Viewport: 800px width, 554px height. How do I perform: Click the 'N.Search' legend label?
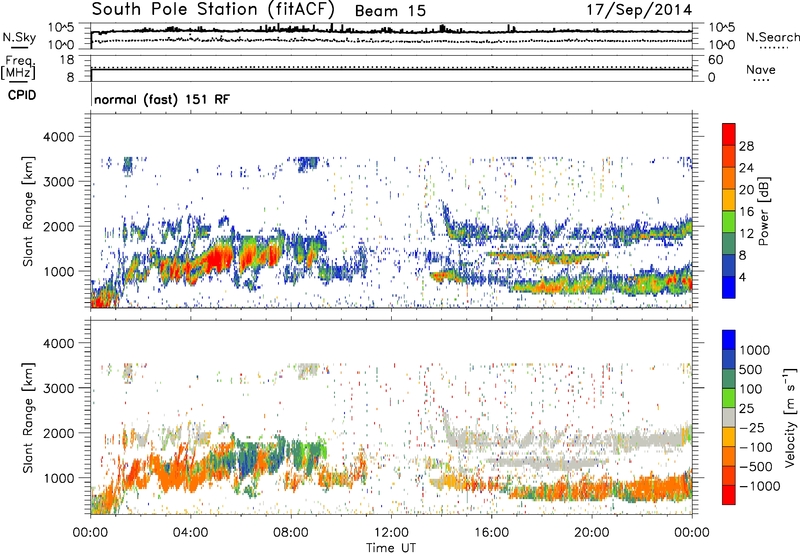[772, 37]
